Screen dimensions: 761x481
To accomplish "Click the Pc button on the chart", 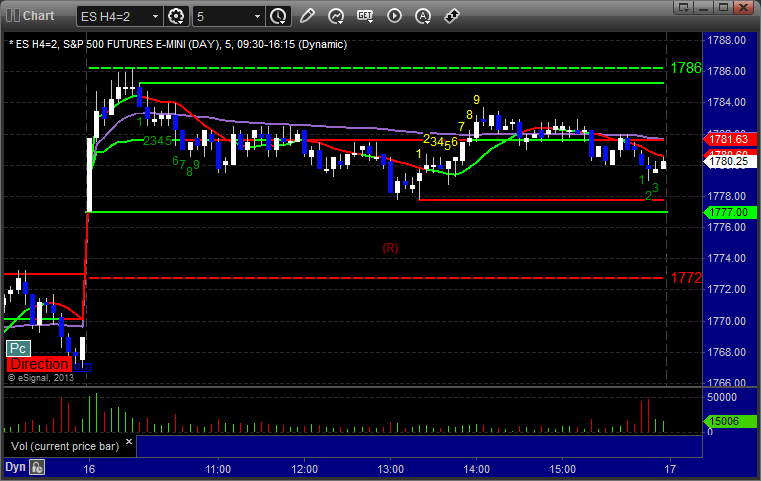I will [18, 348].
